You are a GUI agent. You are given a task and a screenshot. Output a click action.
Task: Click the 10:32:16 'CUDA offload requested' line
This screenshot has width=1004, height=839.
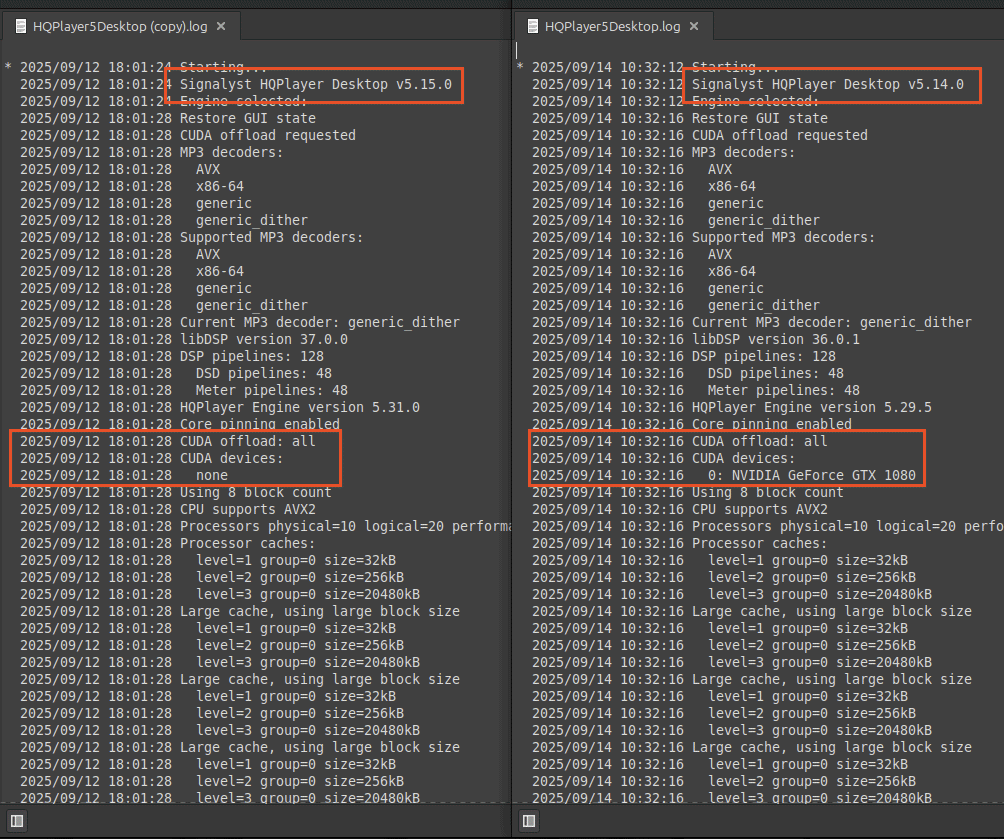(700, 135)
